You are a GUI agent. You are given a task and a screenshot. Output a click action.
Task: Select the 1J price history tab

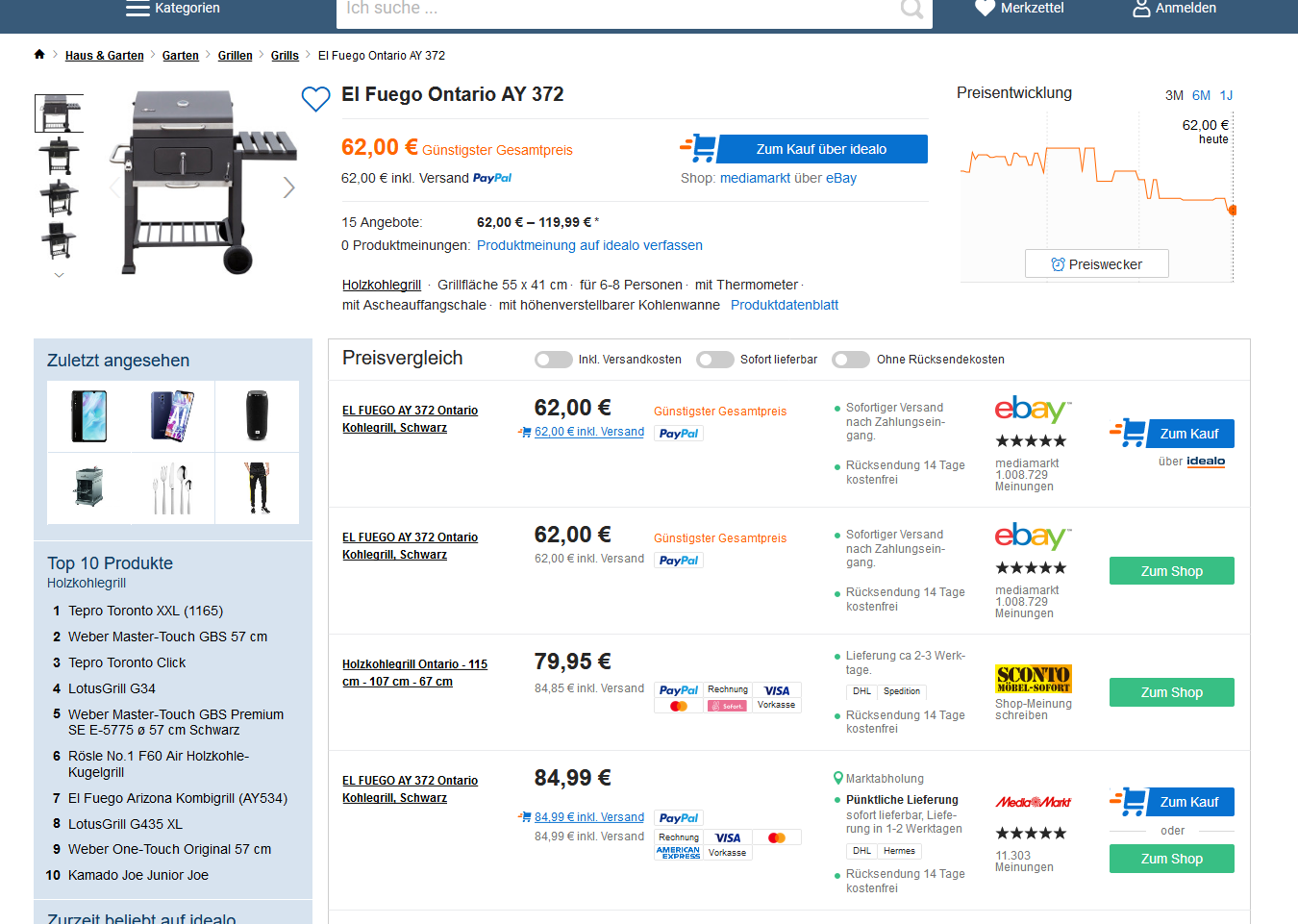pyautogui.click(x=1226, y=95)
